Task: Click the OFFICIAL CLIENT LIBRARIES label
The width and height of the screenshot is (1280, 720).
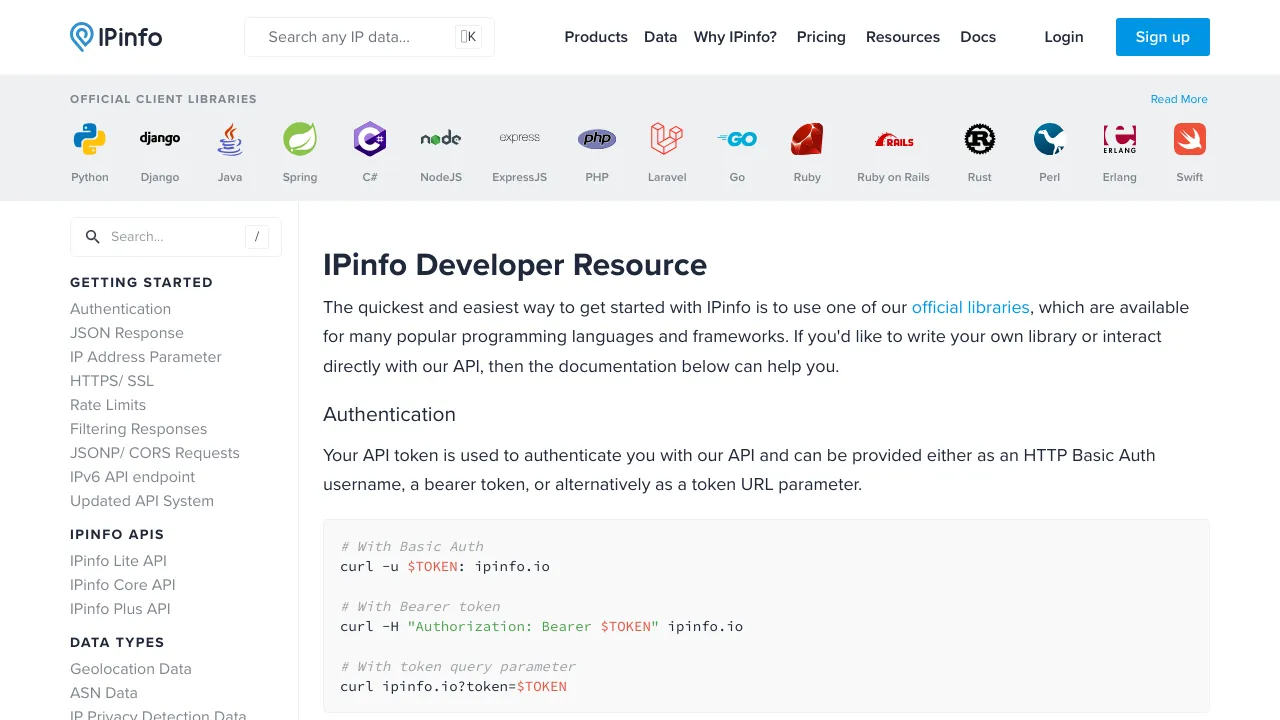Action: (x=163, y=99)
